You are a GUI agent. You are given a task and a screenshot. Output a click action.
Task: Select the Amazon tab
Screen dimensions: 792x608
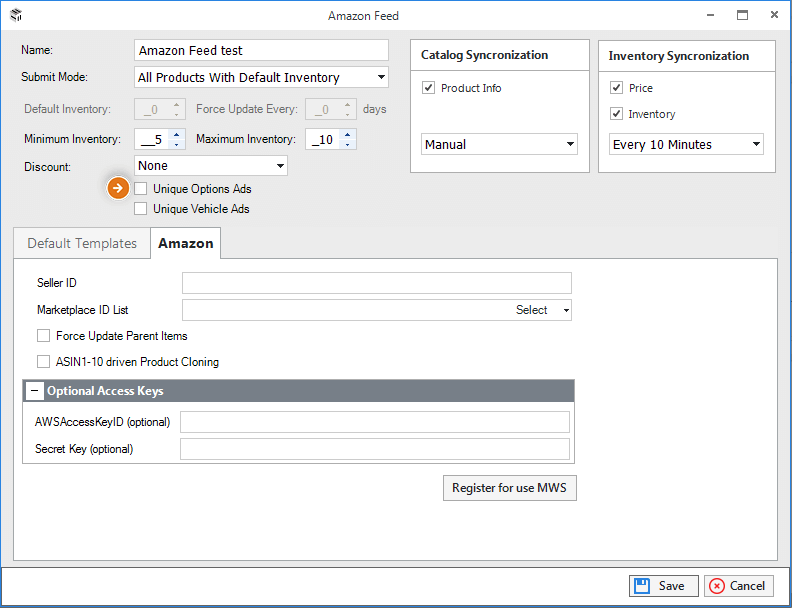(x=185, y=243)
